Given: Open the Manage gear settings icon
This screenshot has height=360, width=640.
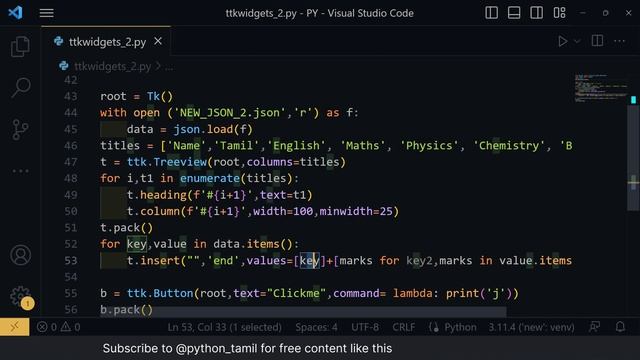Looking at the screenshot, I should (x=20, y=296).
